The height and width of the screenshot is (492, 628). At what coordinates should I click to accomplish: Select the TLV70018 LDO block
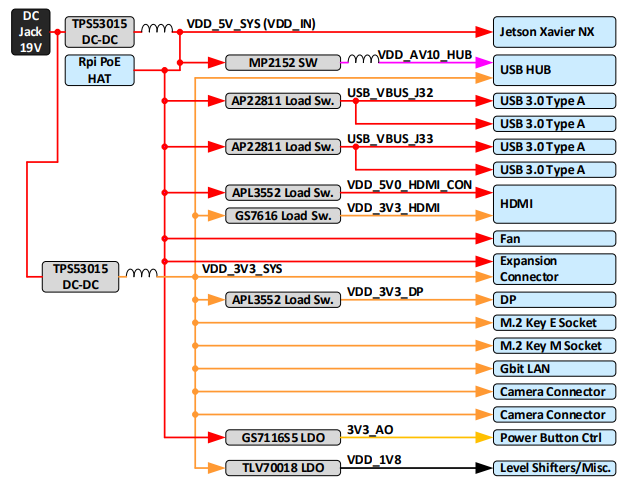click(x=283, y=468)
